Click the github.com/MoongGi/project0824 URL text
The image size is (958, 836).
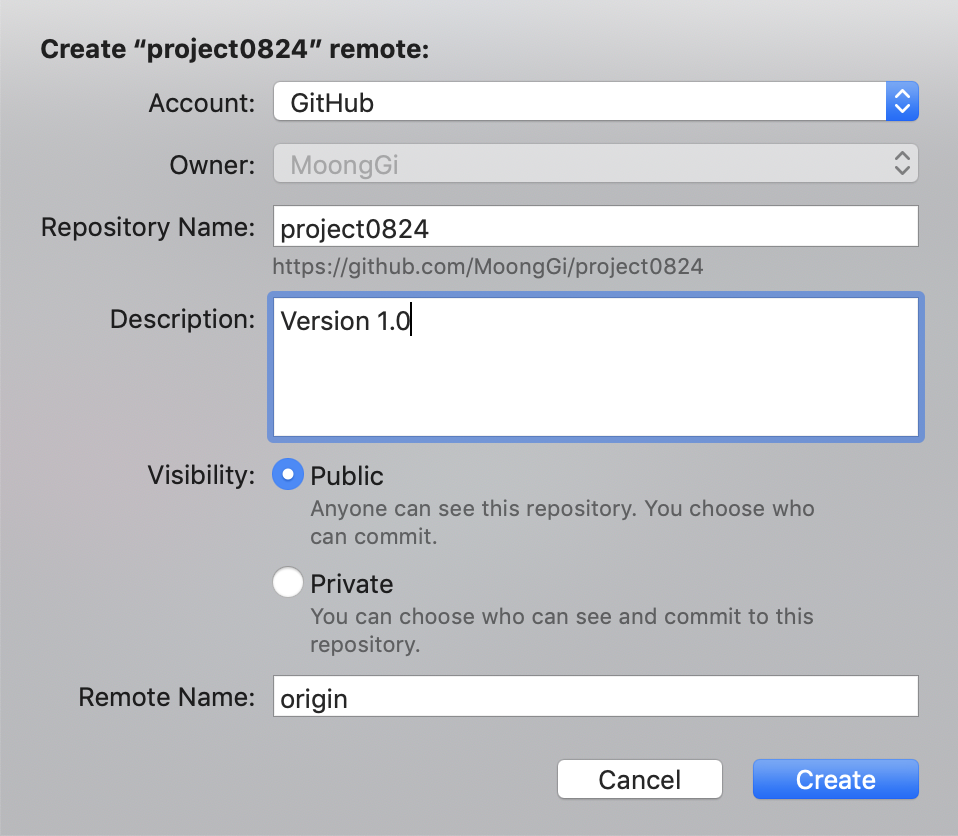point(488,267)
